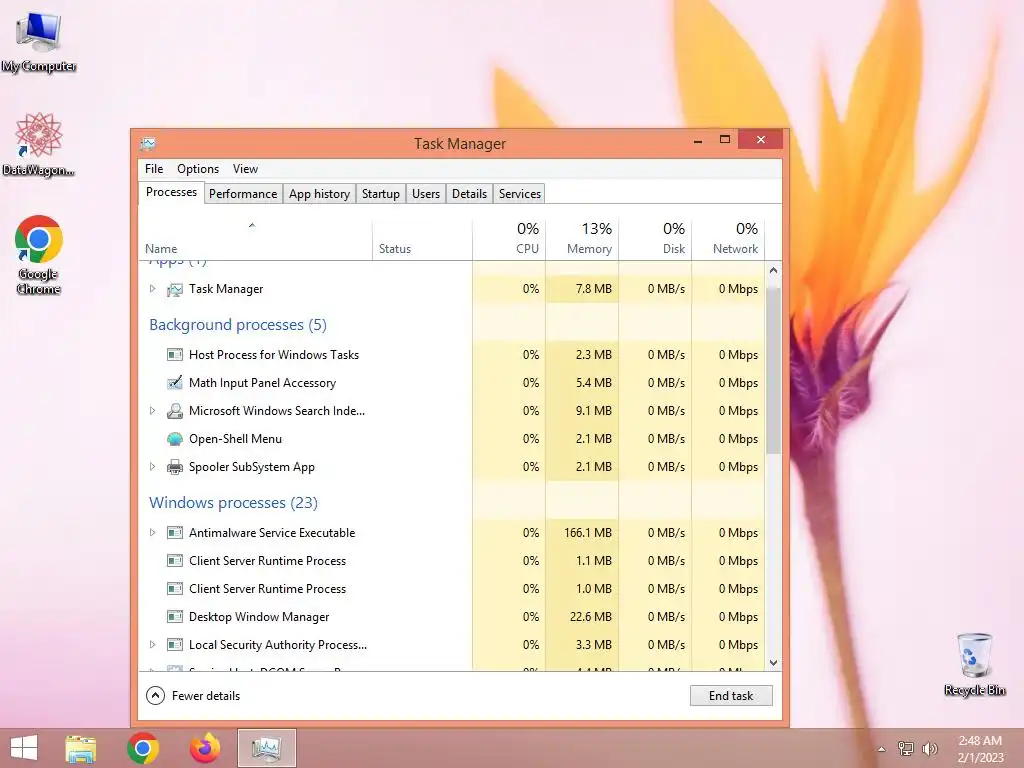Image resolution: width=1024 pixels, height=768 pixels.
Task: Click the volume speaker tray icon
Action: (929, 748)
